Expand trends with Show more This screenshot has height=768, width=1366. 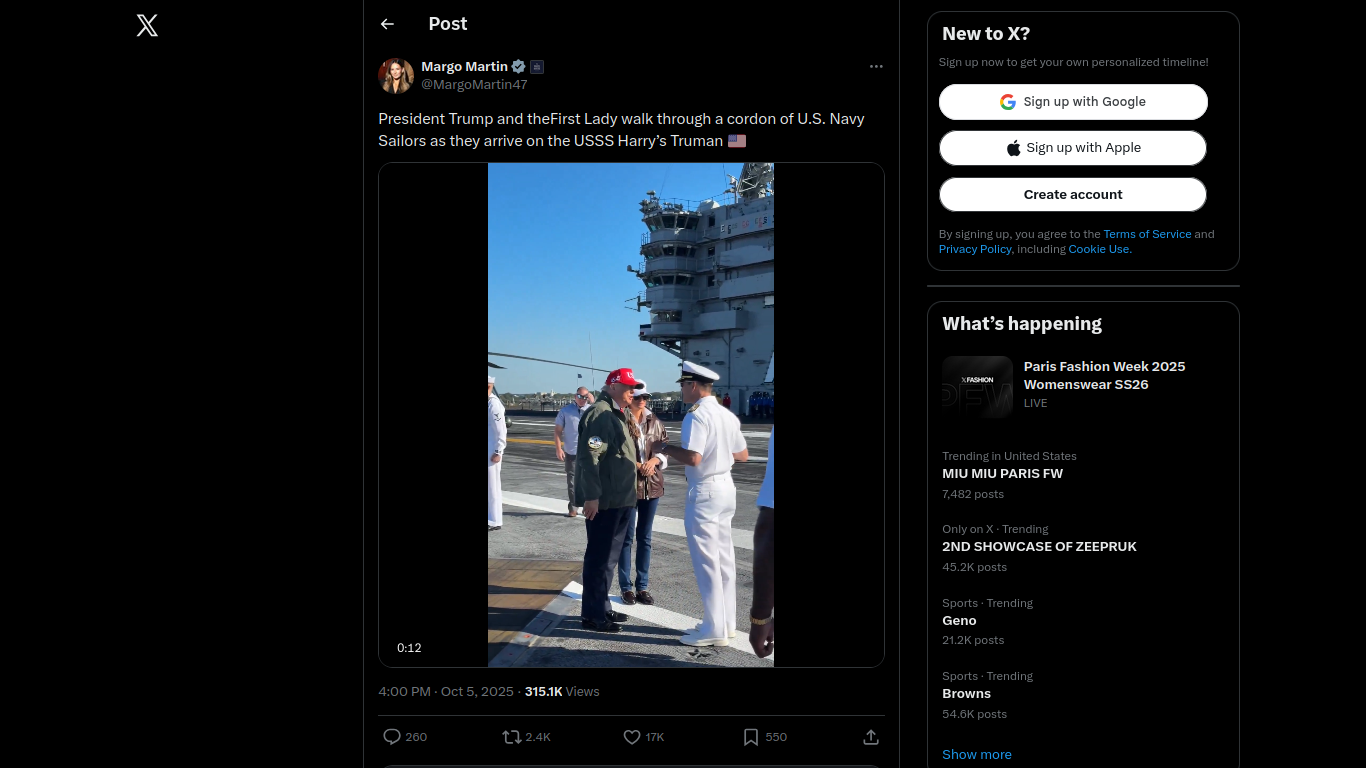977,754
